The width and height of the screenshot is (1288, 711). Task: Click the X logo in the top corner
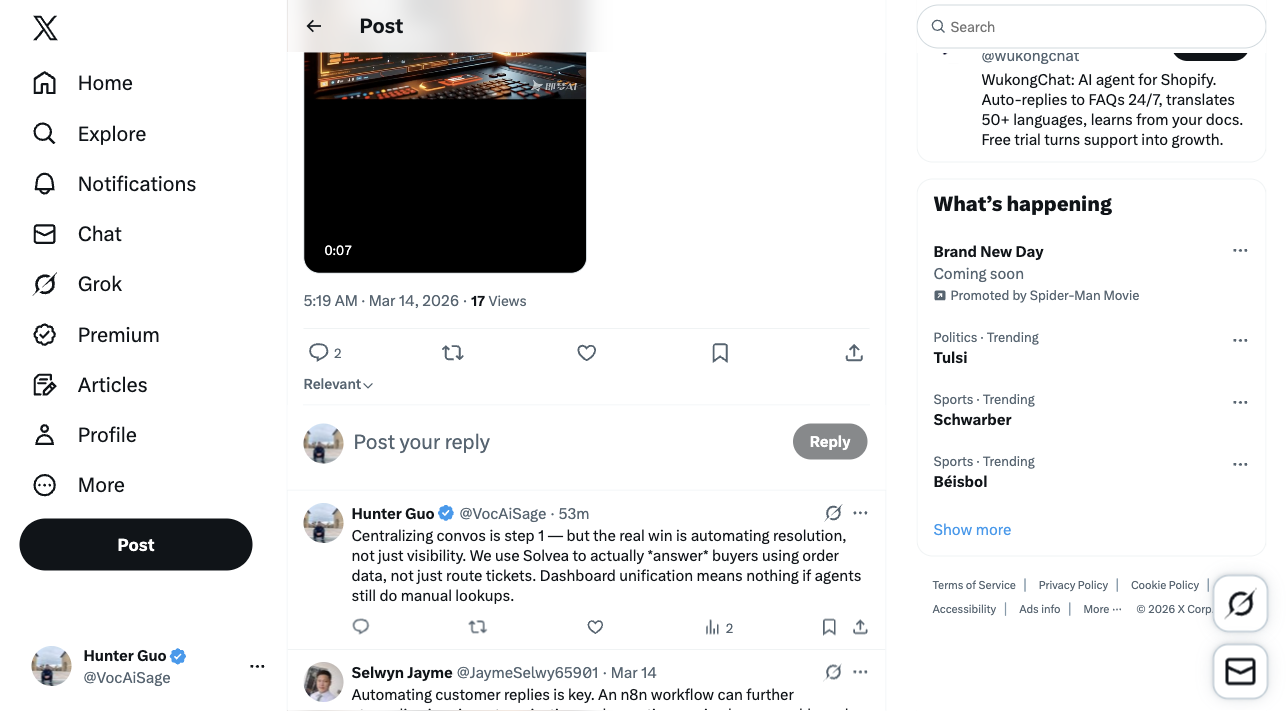click(x=45, y=28)
